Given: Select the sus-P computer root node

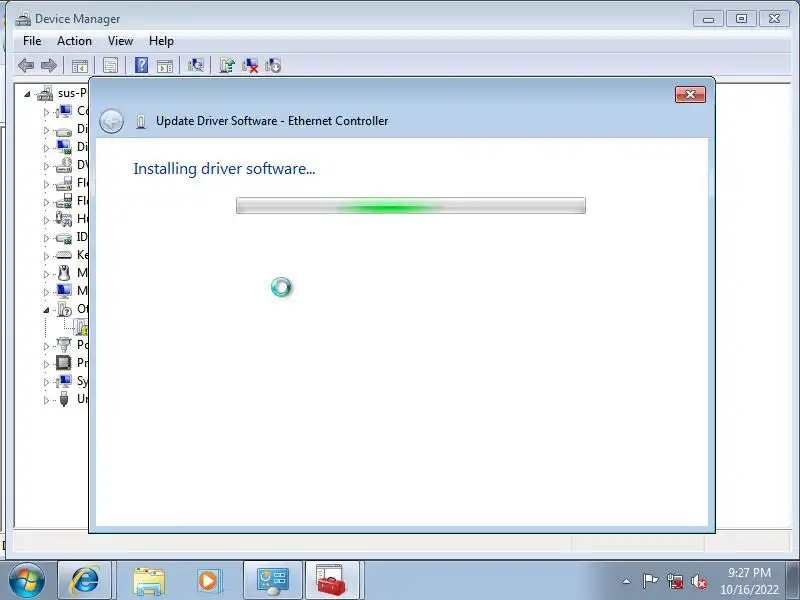Looking at the screenshot, I should (x=61, y=93).
